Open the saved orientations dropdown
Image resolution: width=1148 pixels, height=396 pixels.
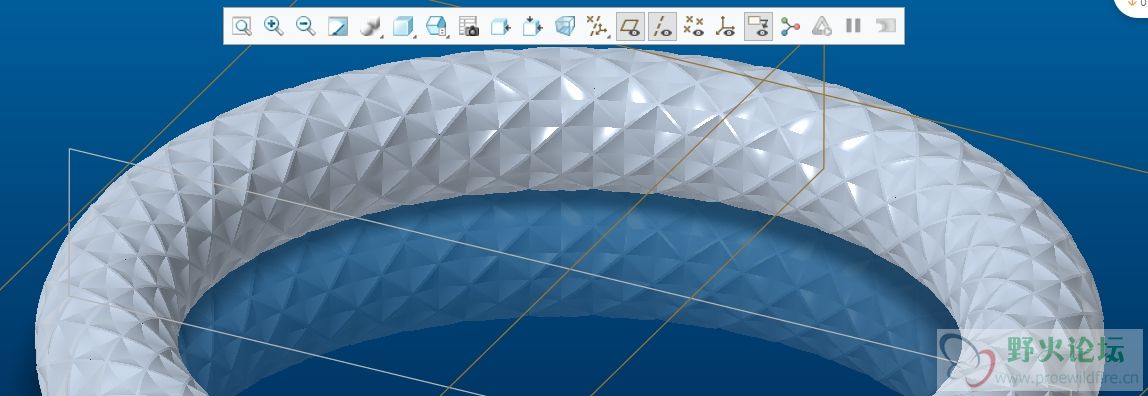[x=436, y=27]
